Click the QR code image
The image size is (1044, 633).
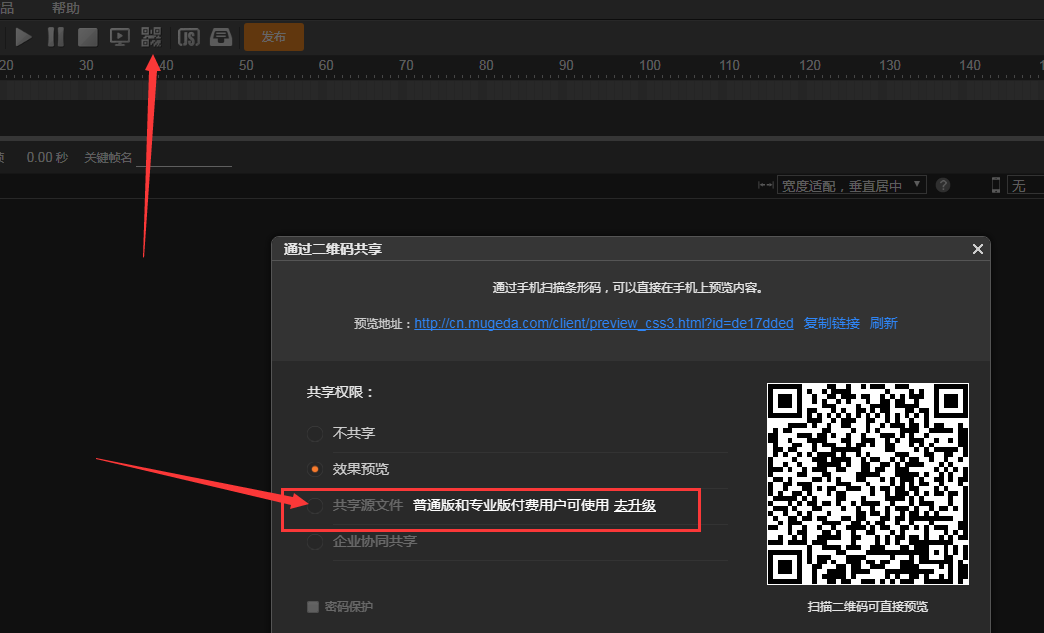click(x=868, y=484)
